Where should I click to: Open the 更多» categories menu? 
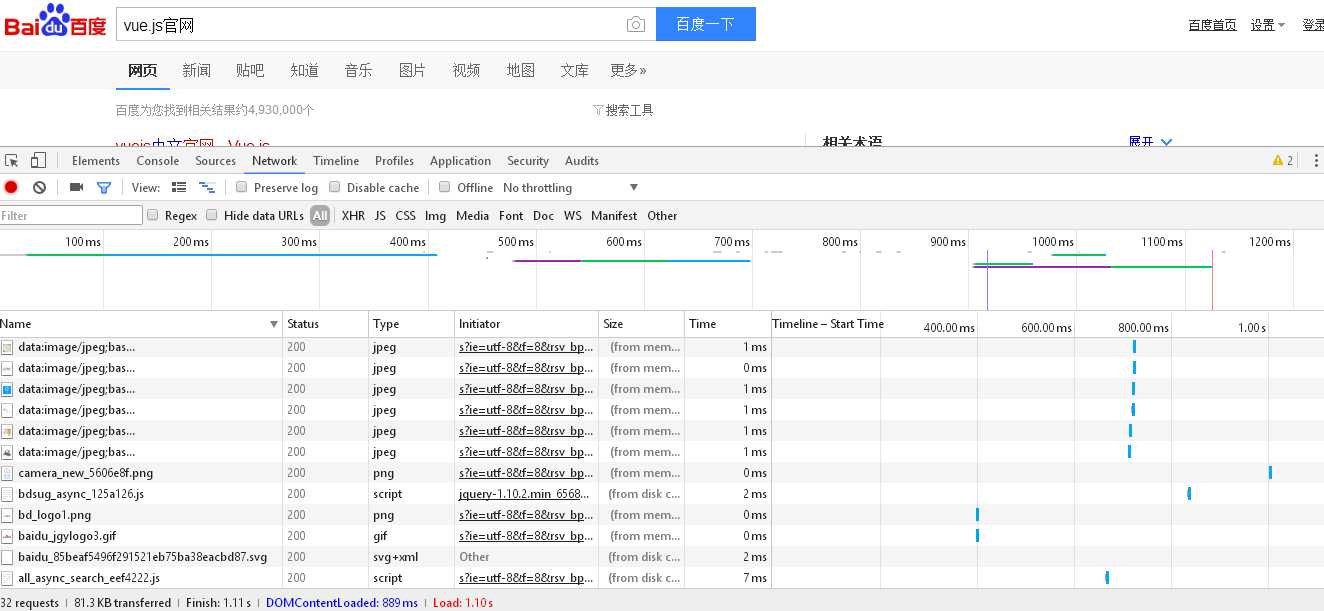[628, 70]
